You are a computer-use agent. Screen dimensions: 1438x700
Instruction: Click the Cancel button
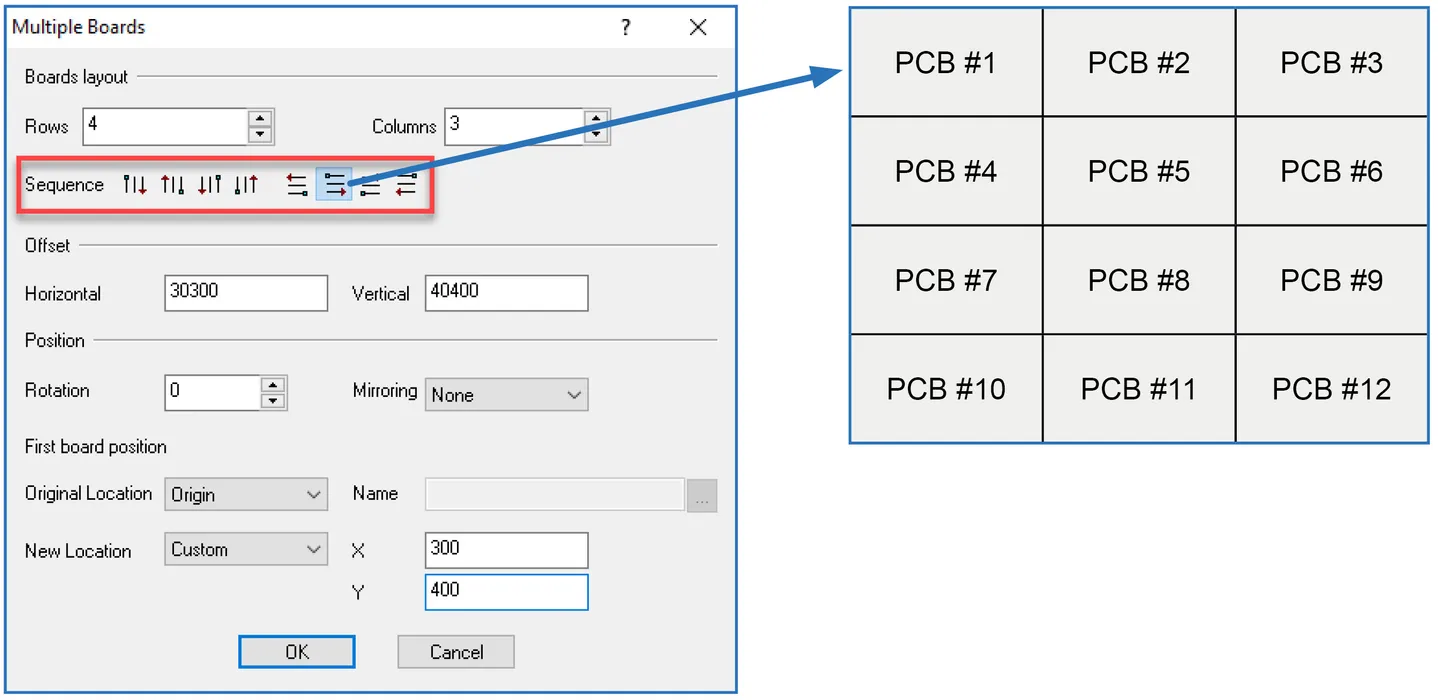point(456,652)
